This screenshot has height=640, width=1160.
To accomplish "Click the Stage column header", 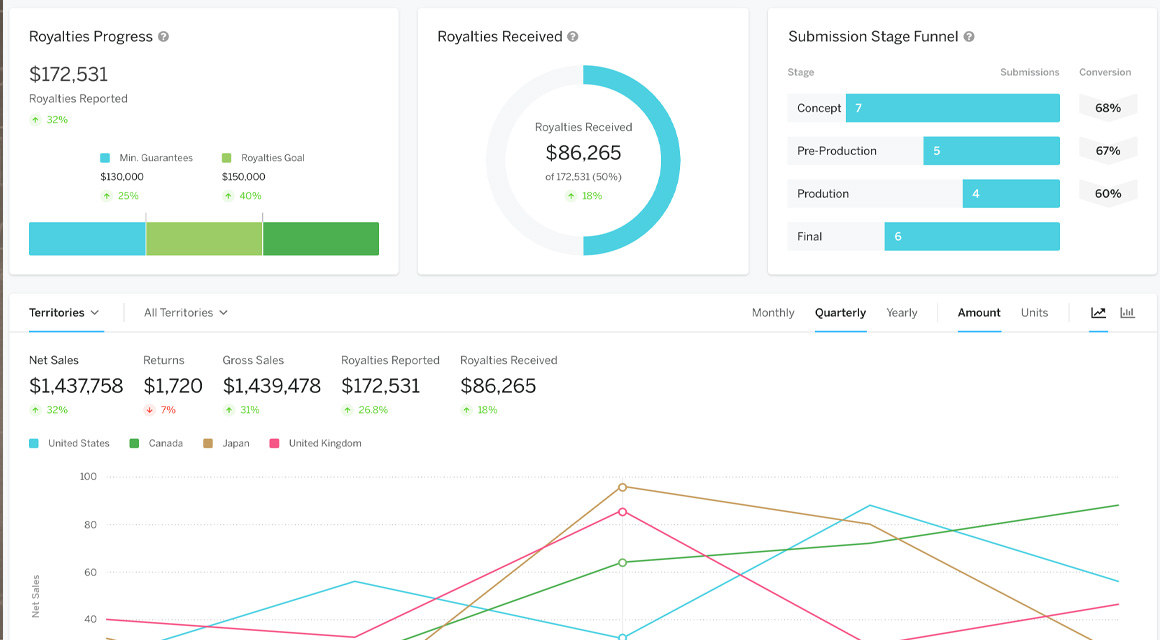I will pyautogui.click(x=800, y=73).
